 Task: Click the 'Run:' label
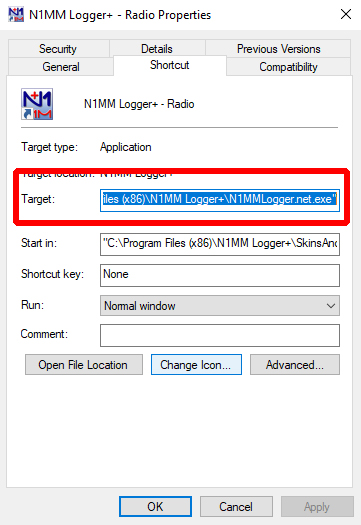click(32, 305)
